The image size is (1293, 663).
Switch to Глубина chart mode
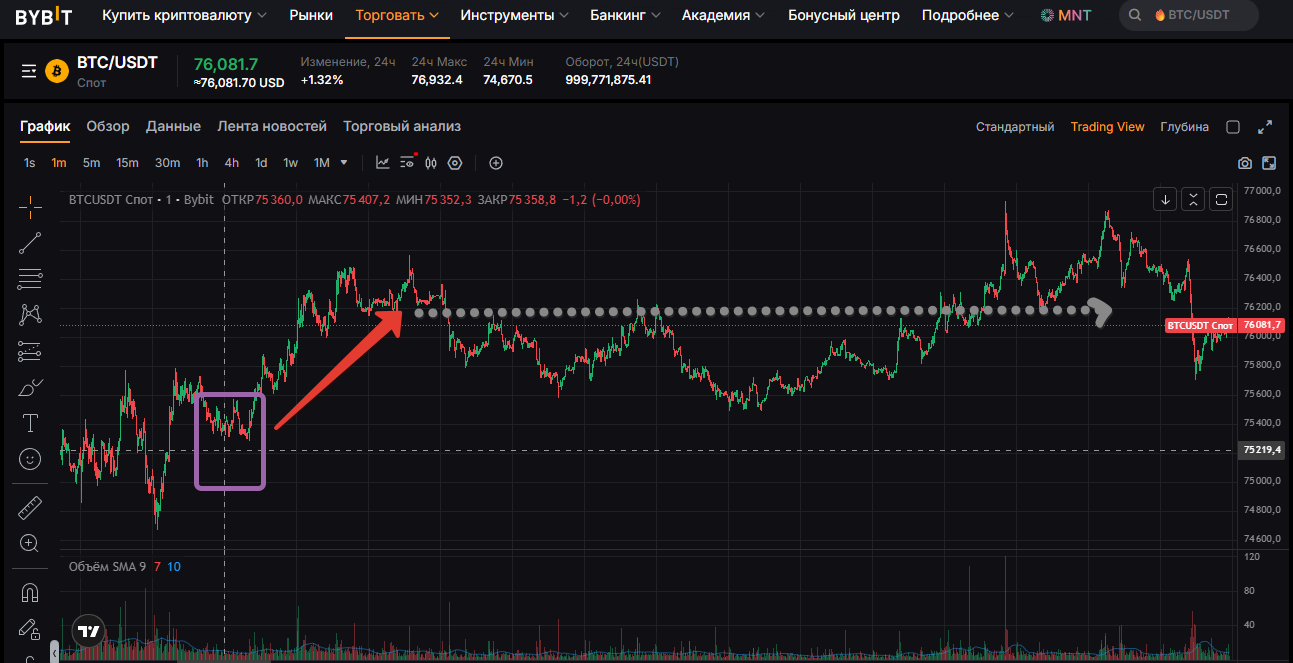coord(1184,127)
